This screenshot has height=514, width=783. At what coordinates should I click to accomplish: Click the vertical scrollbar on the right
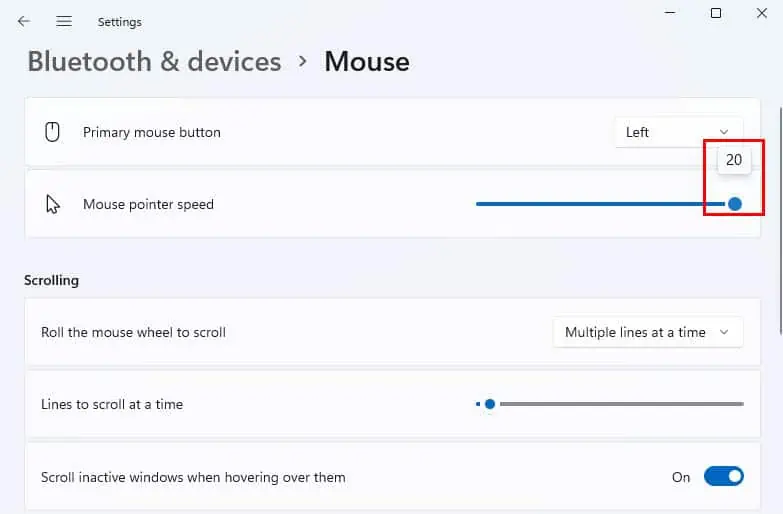[x=780, y=220]
